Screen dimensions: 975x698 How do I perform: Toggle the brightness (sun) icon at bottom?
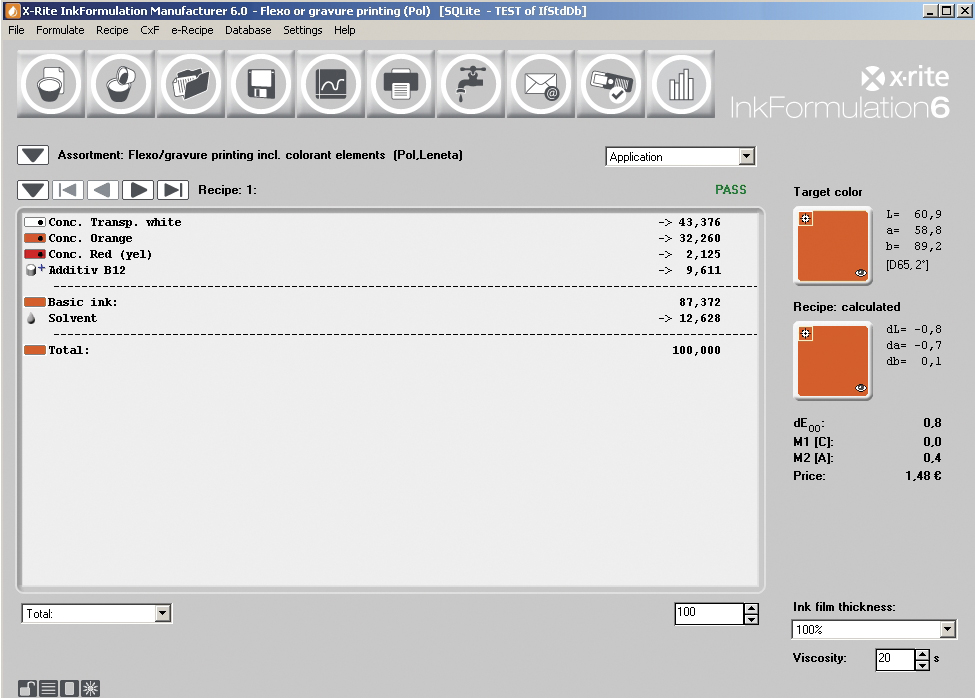(x=89, y=688)
